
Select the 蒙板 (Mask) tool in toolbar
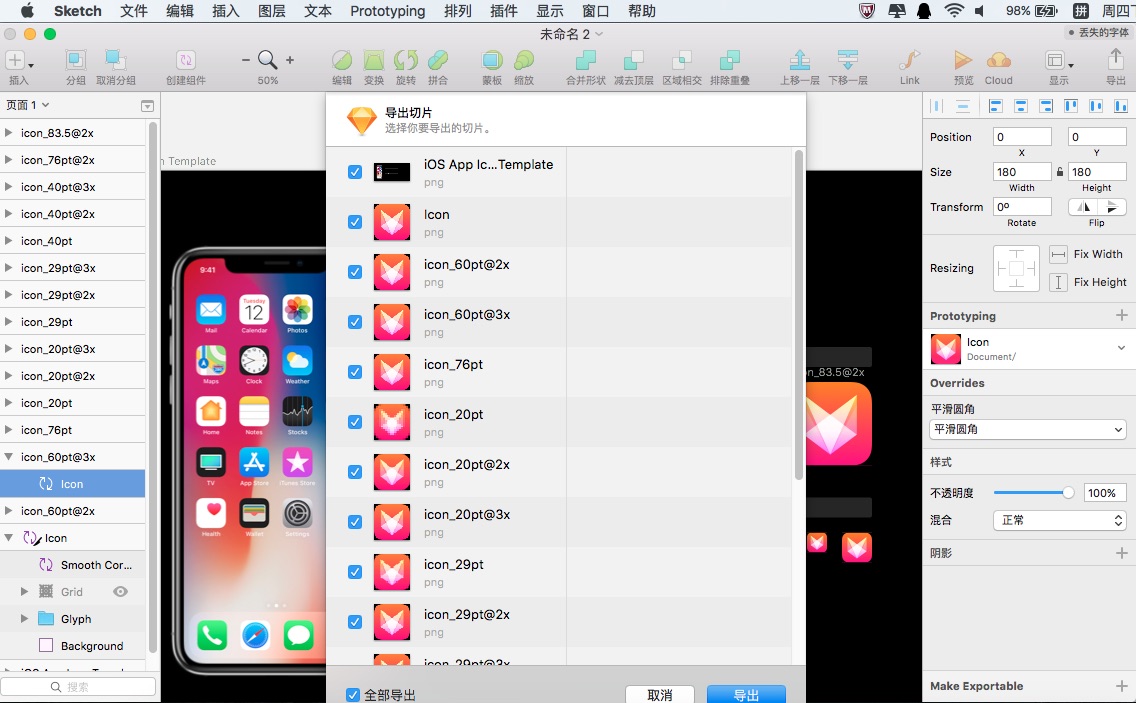(491, 60)
